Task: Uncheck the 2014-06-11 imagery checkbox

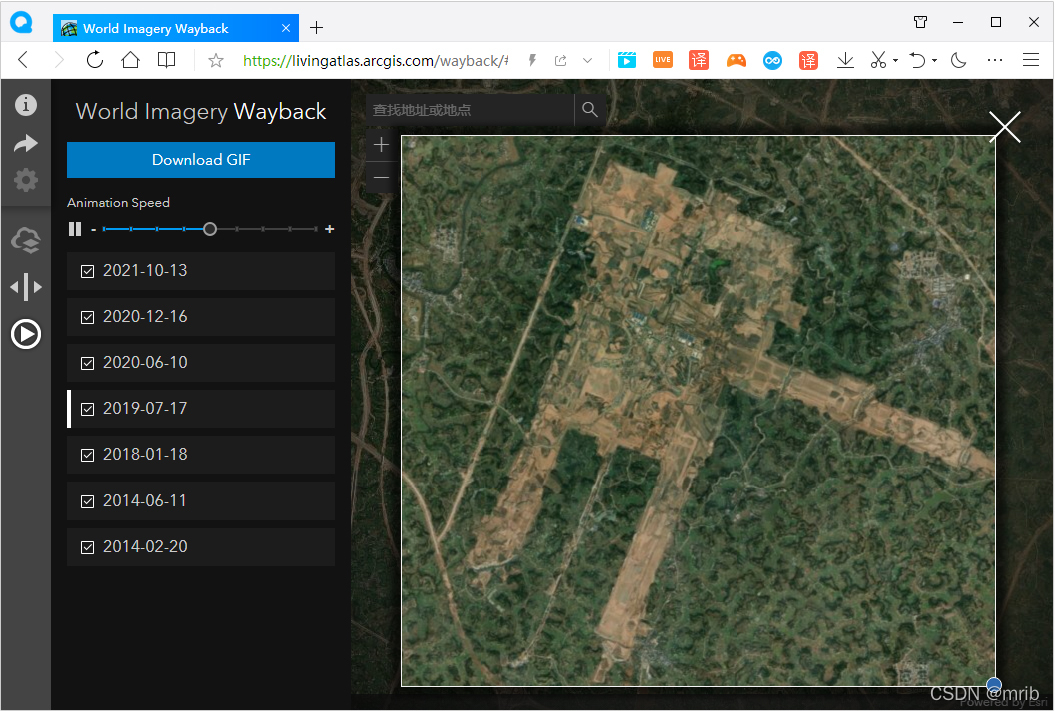Action: coord(87,501)
